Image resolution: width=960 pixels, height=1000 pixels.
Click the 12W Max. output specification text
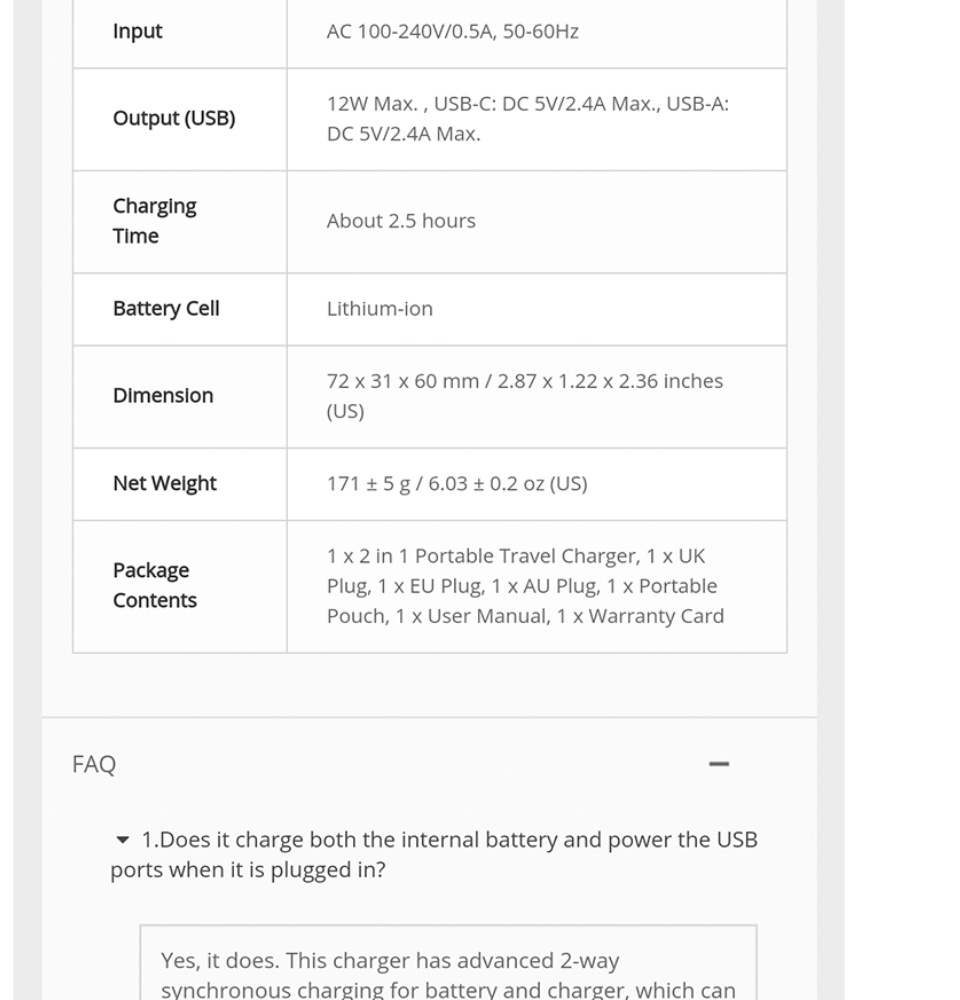point(527,118)
